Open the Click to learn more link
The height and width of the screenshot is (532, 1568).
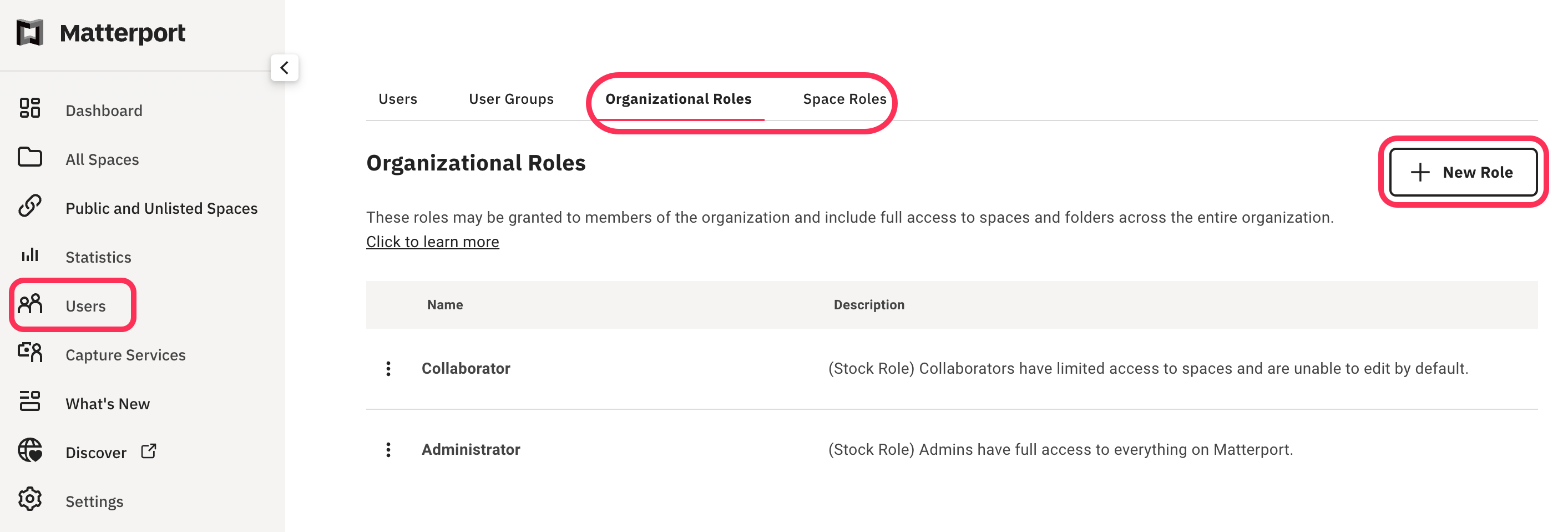pyautogui.click(x=432, y=242)
